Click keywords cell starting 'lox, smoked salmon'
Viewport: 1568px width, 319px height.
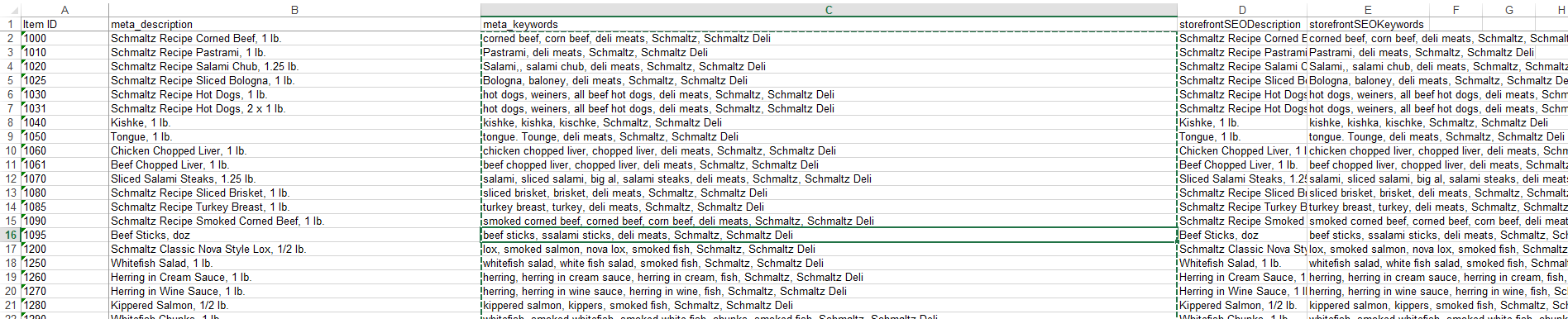click(x=829, y=249)
